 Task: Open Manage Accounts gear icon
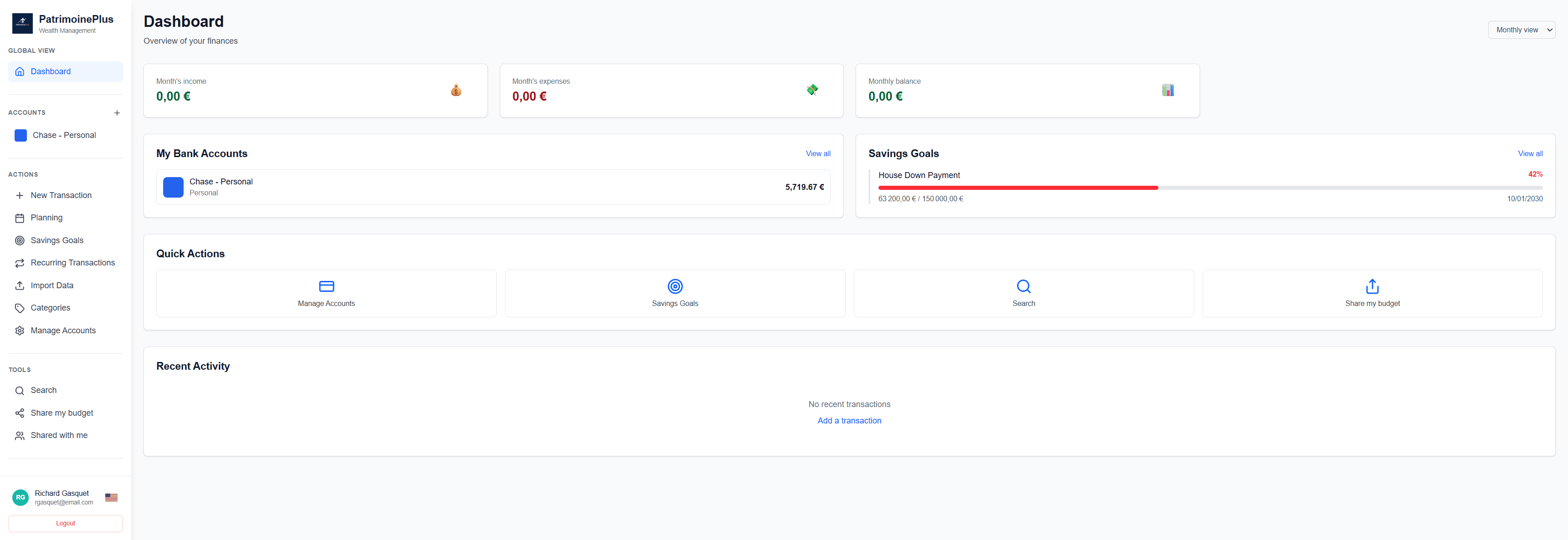20,330
